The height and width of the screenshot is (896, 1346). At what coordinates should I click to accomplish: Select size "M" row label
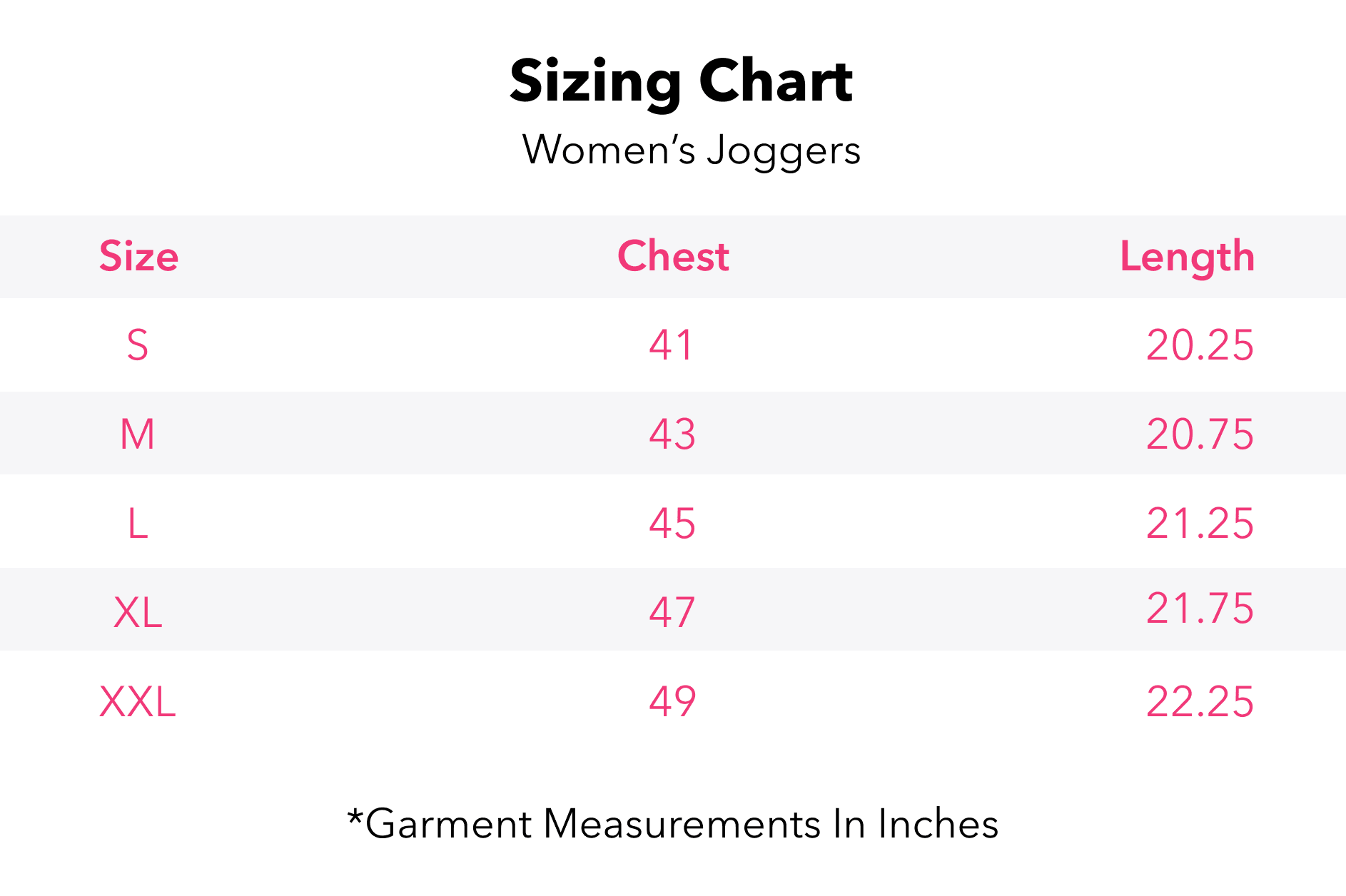coord(138,434)
